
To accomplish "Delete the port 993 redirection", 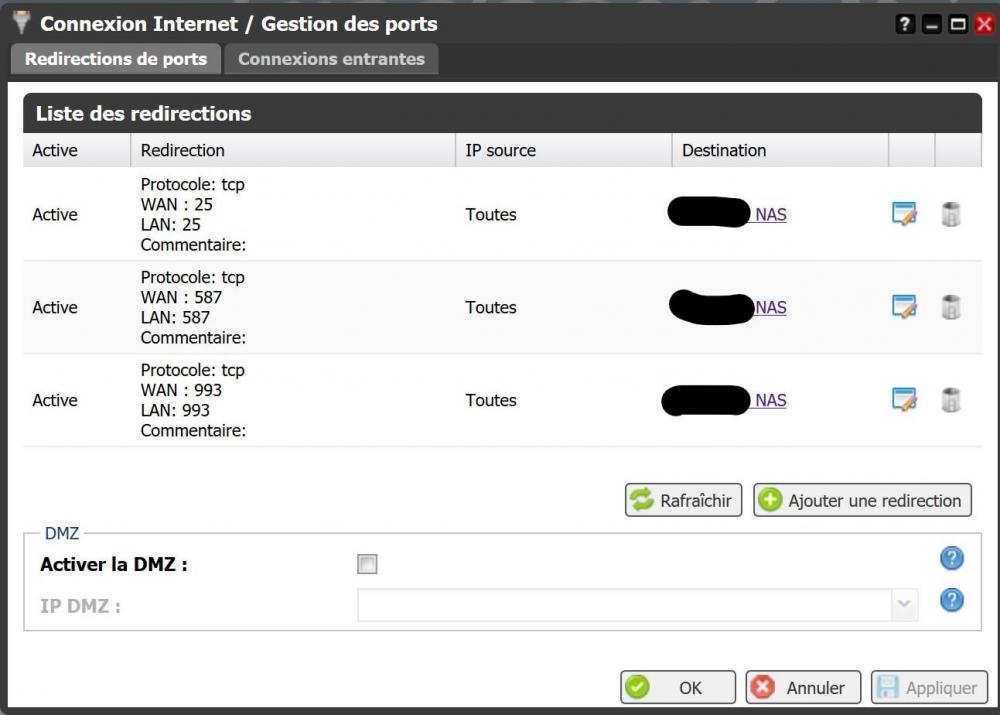I will click(951, 400).
